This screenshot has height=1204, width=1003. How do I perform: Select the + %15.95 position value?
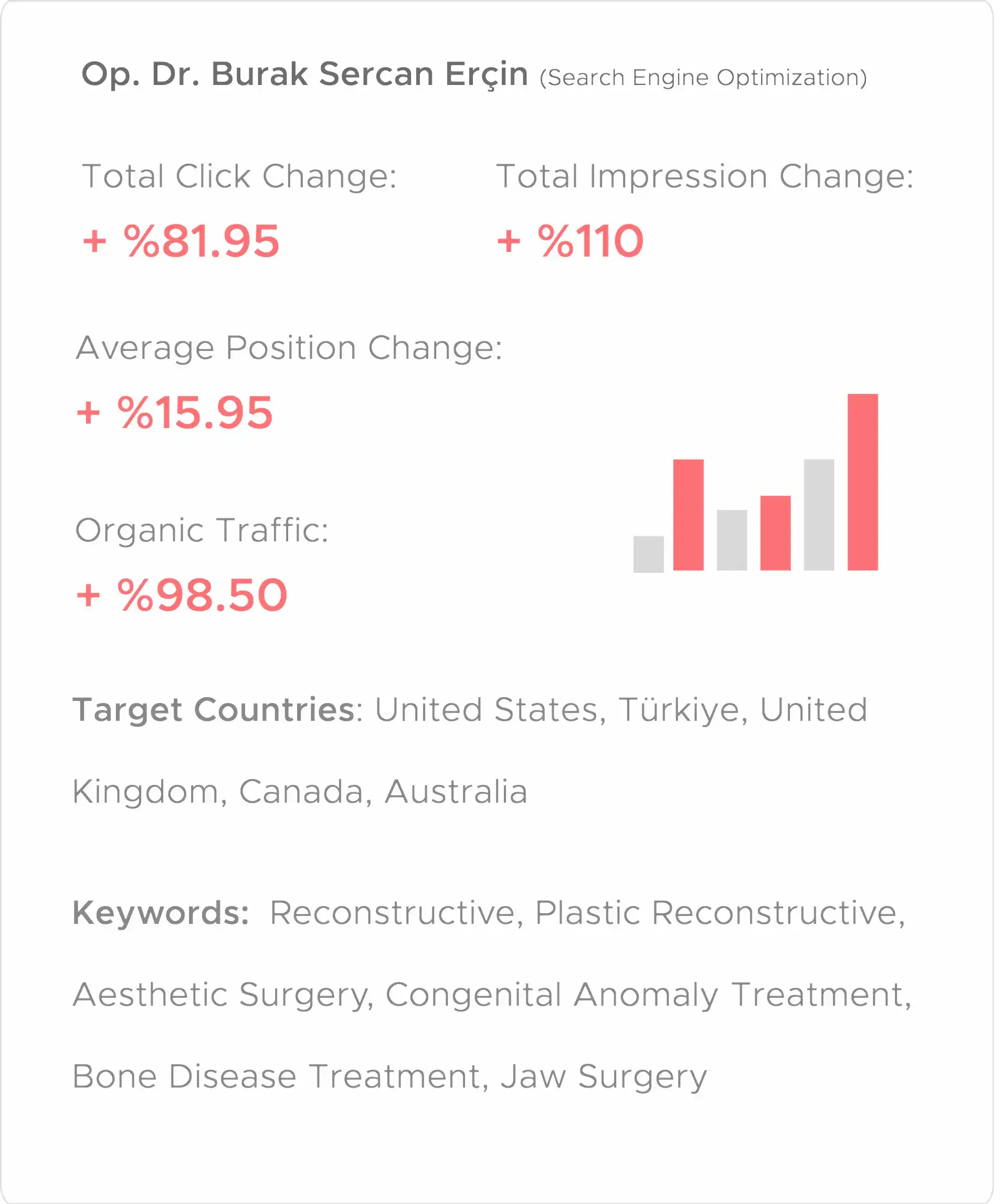pos(175,413)
